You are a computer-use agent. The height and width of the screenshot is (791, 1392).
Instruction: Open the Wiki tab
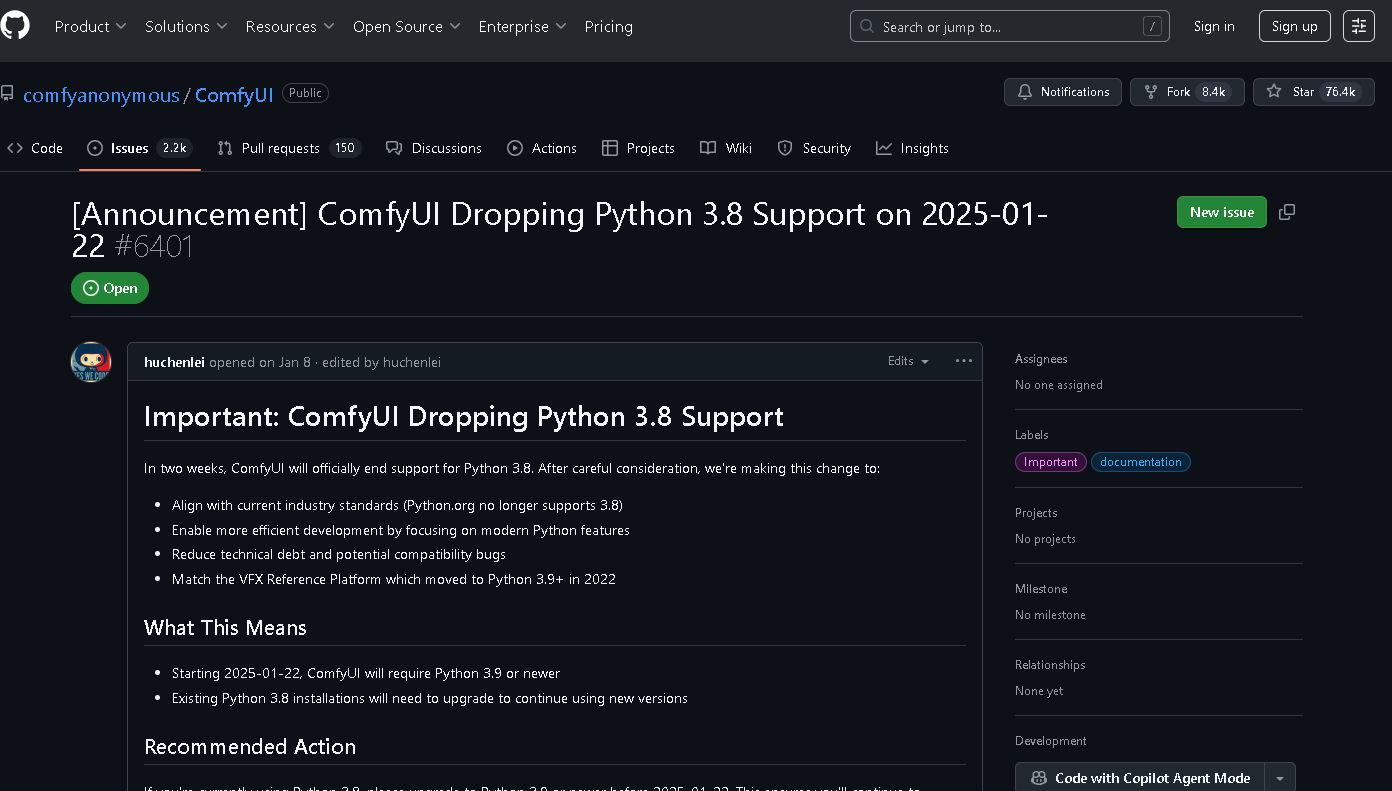click(726, 148)
